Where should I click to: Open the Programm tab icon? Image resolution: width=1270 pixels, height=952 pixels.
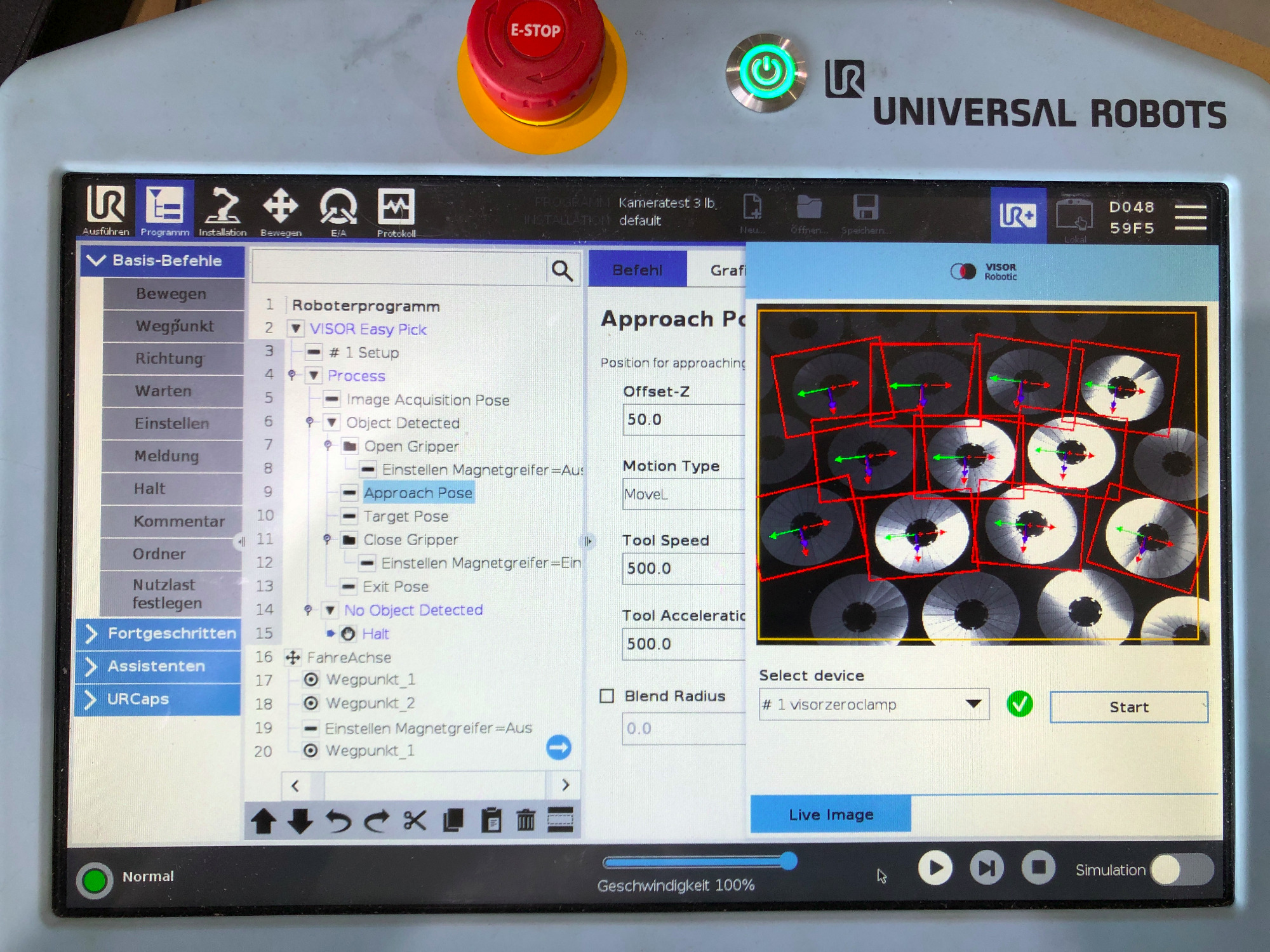[x=164, y=211]
